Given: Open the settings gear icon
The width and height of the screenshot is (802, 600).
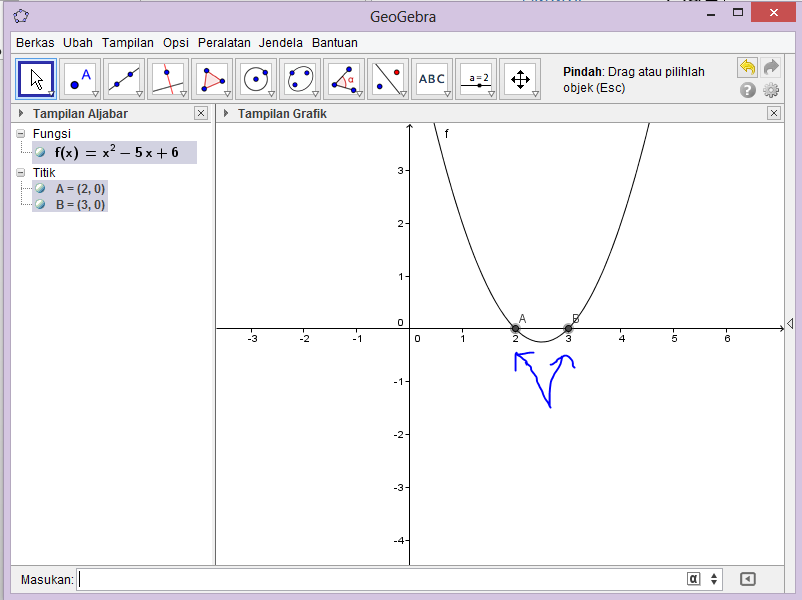Looking at the screenshot, I should click(771, 91).
